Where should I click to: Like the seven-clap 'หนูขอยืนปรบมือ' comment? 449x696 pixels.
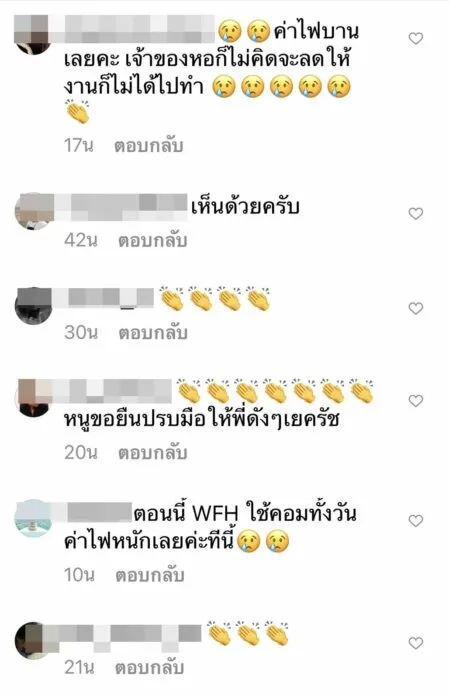tap(416, 401)
